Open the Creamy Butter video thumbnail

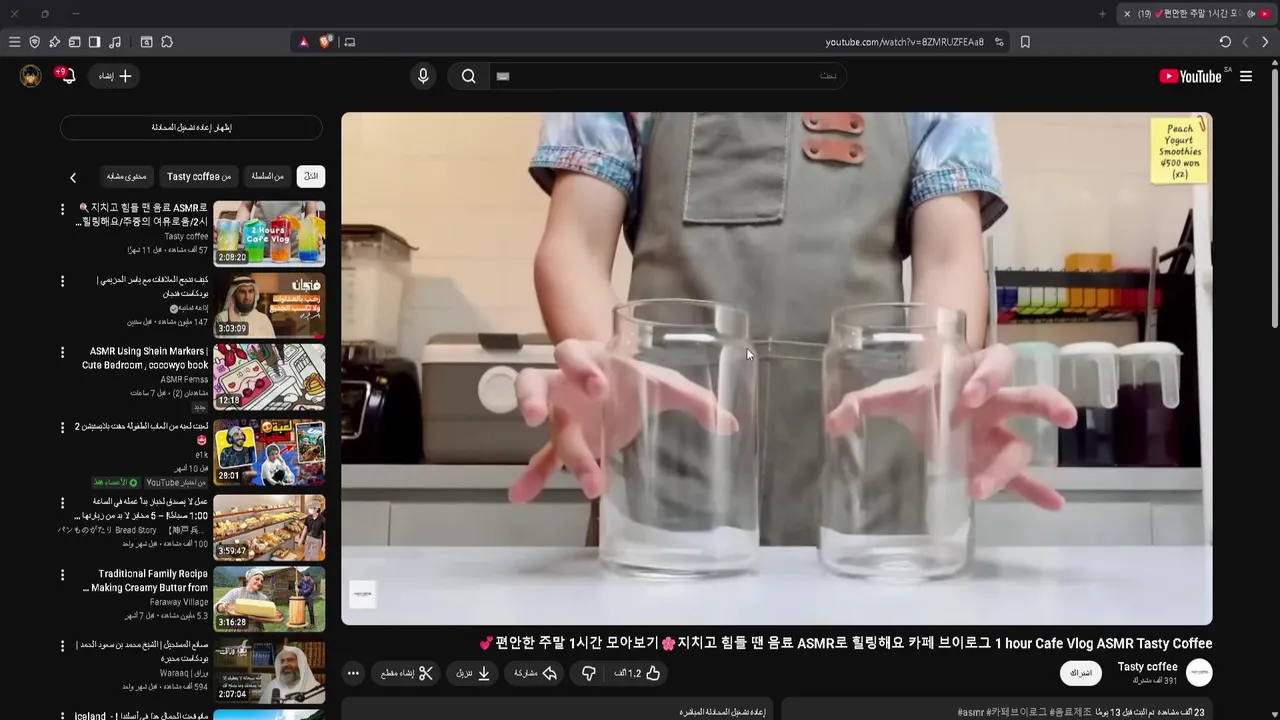[269, 599]
